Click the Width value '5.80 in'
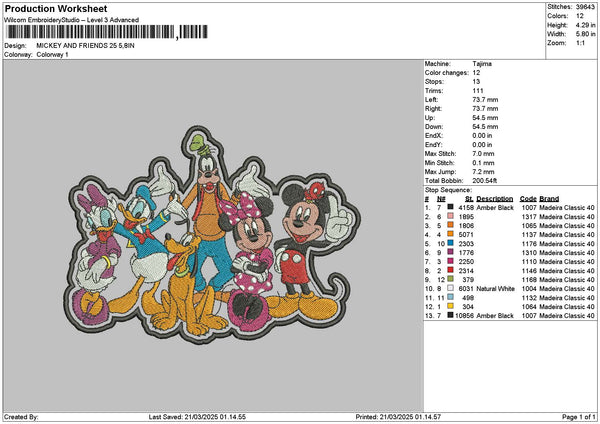 (x=585, y=34)
